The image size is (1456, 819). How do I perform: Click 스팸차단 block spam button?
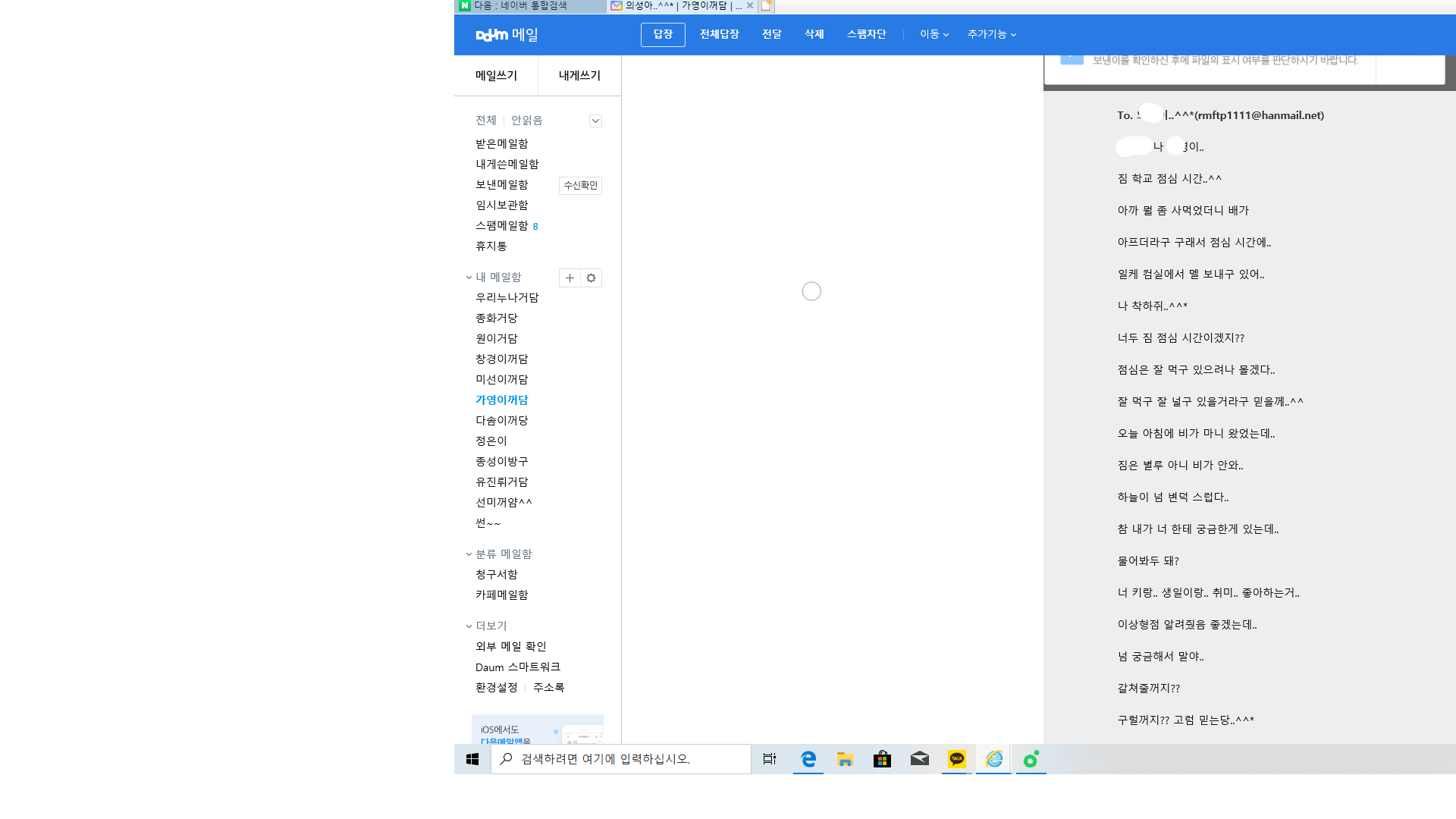(866, 34)
